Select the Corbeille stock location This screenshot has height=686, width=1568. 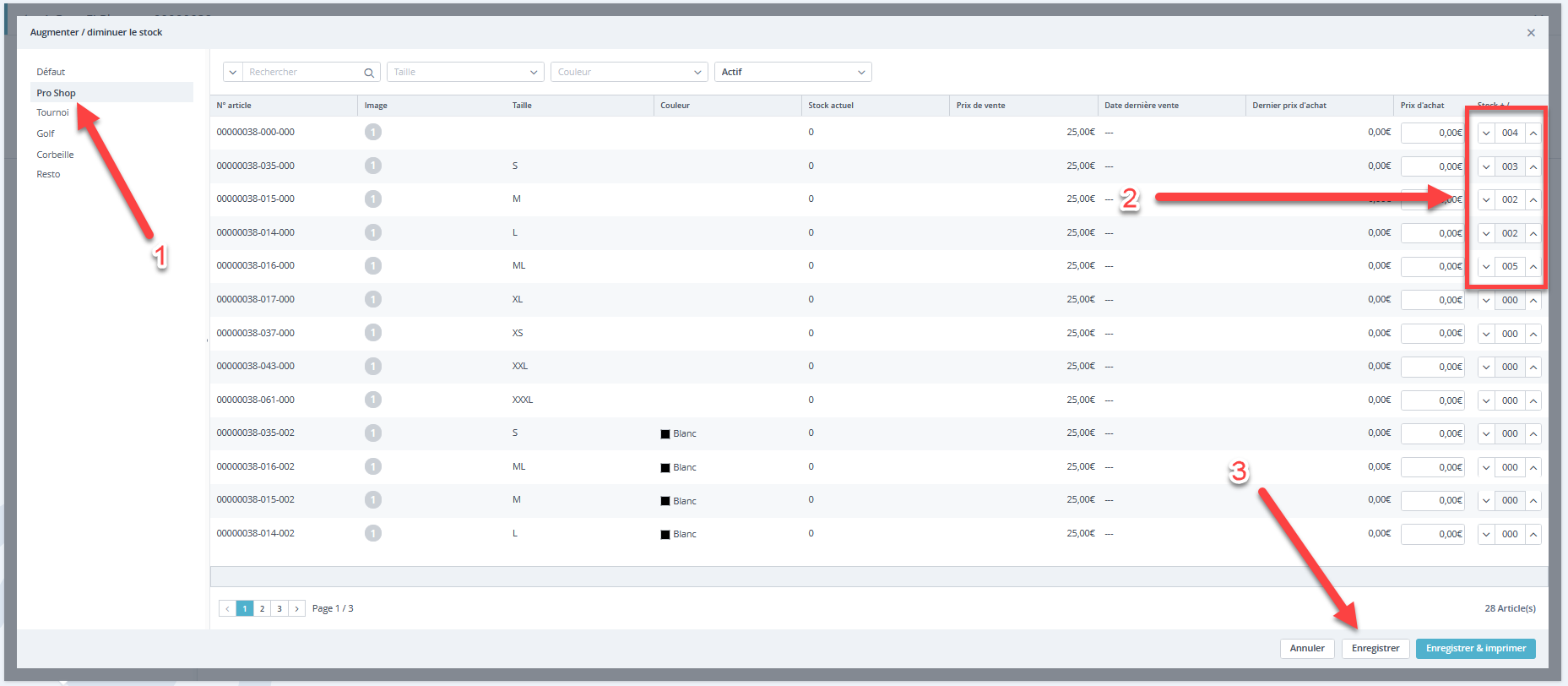[x=55, y=155]
